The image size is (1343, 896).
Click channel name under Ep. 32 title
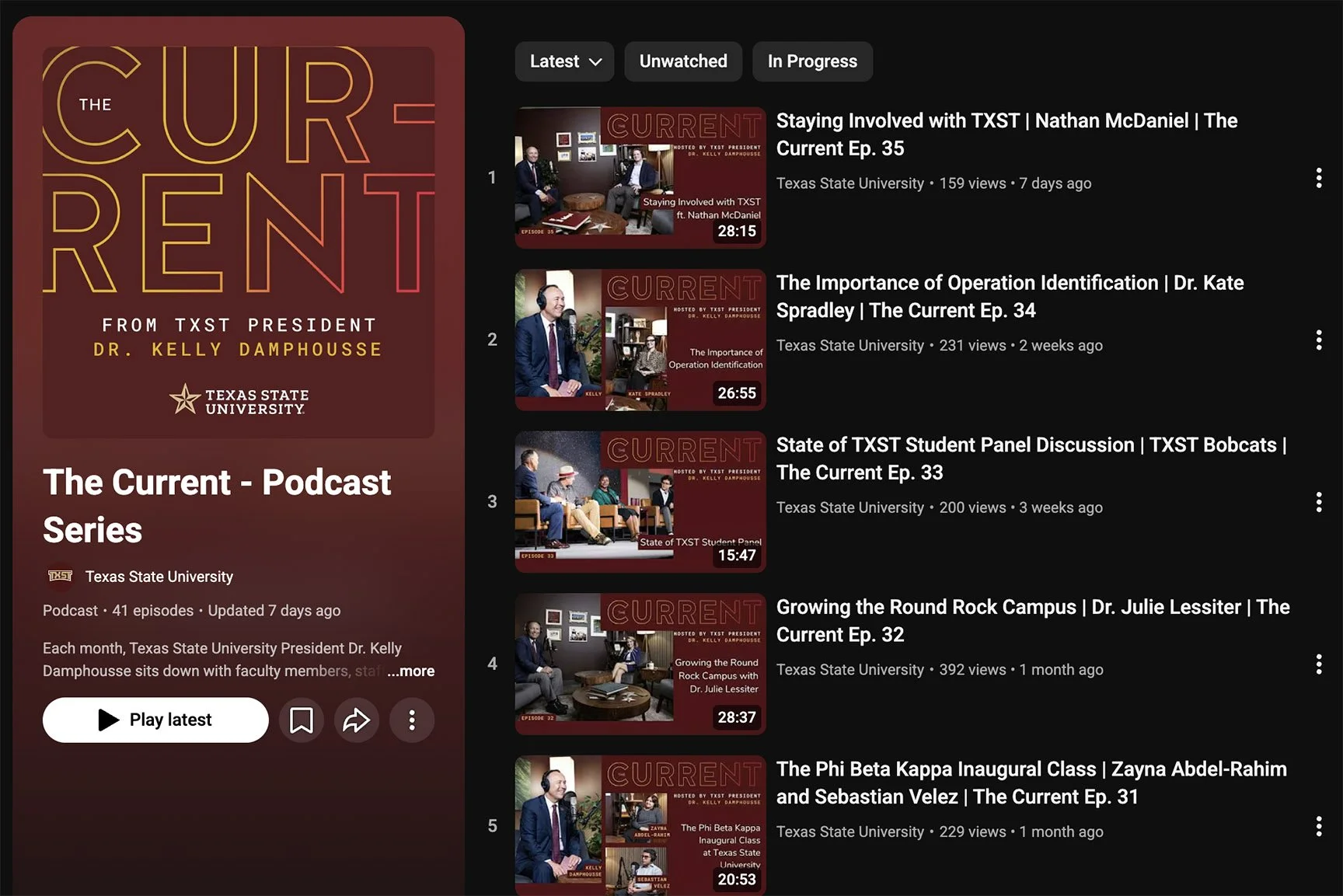pos(850,670)
